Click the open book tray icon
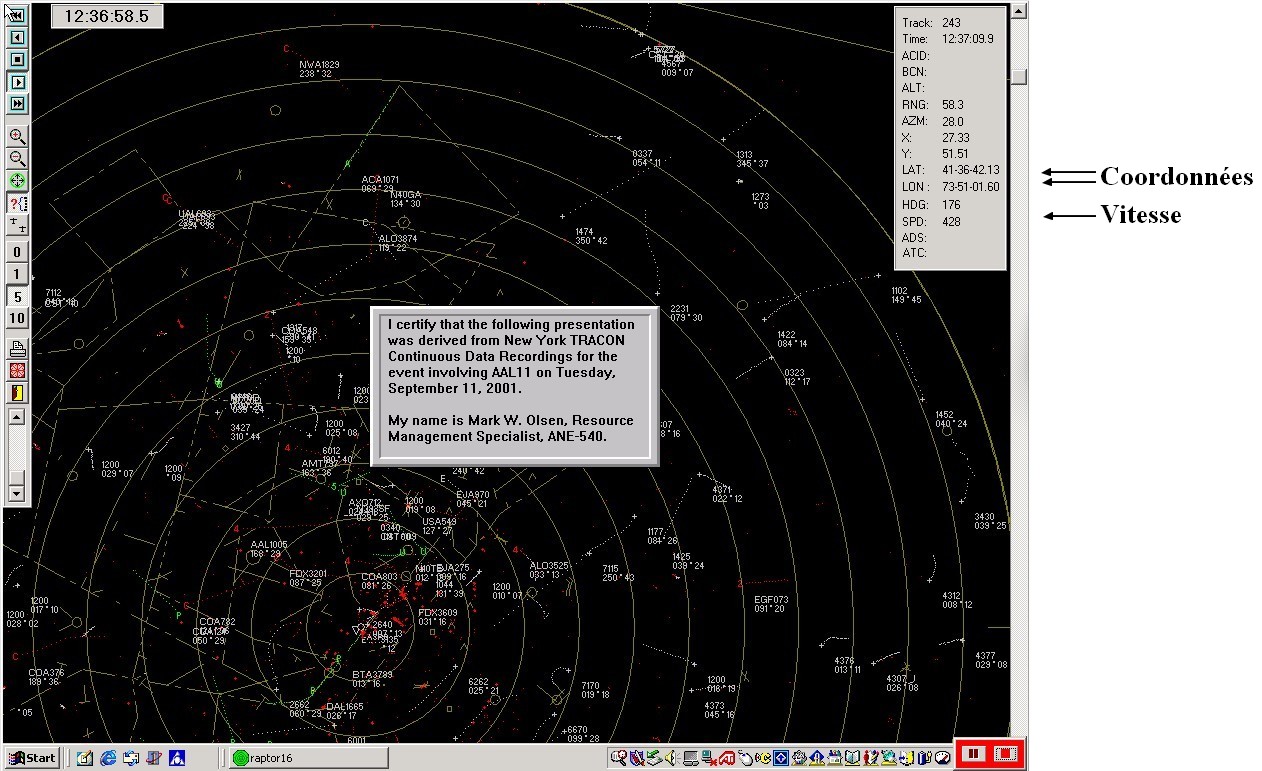1262x771 pixels. coord(853,758)
